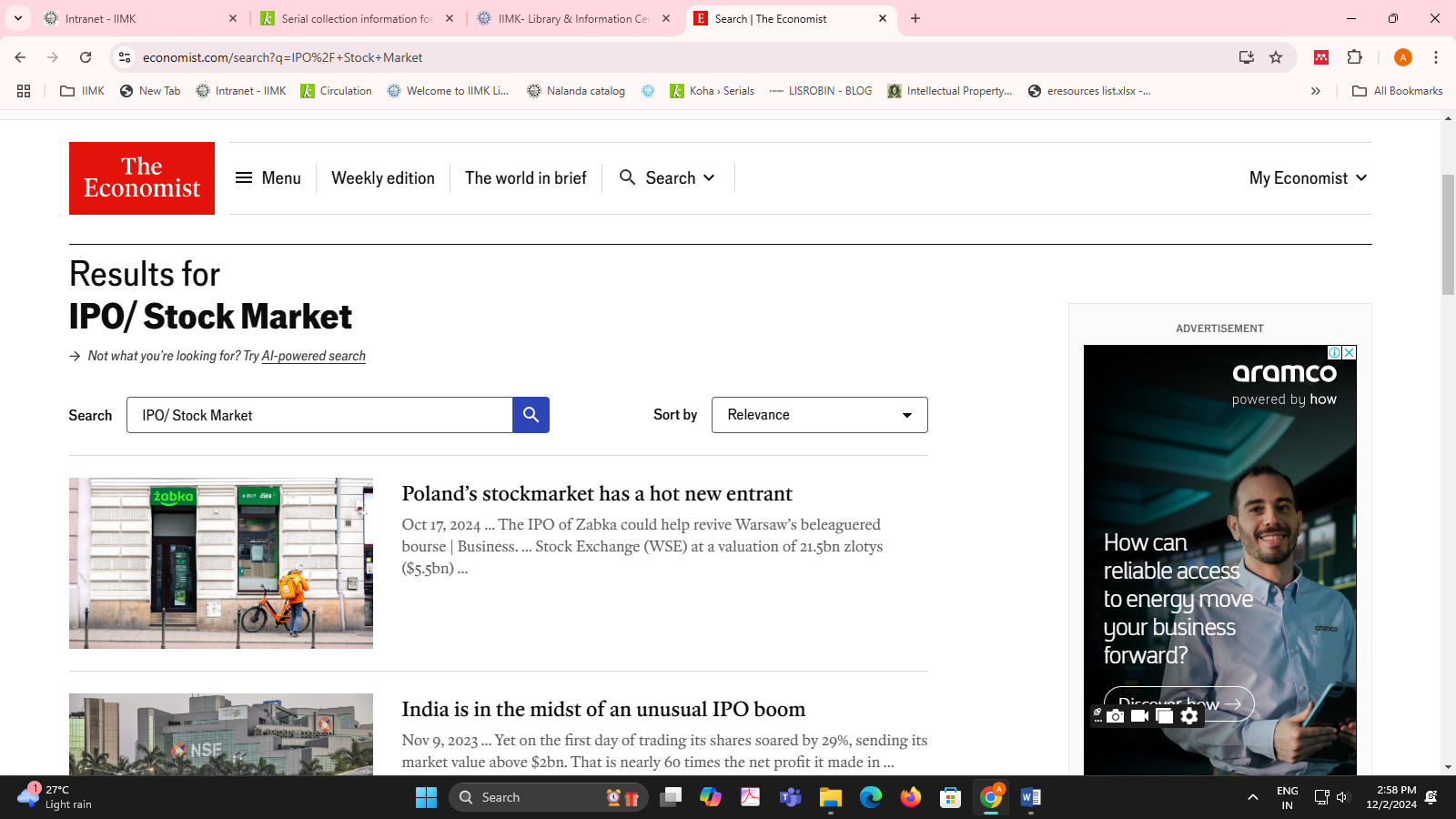Image resolution: width=1456 pixels, height=819 pixels.
Task: Try the AI-powered search link
Action: [313, 356]
